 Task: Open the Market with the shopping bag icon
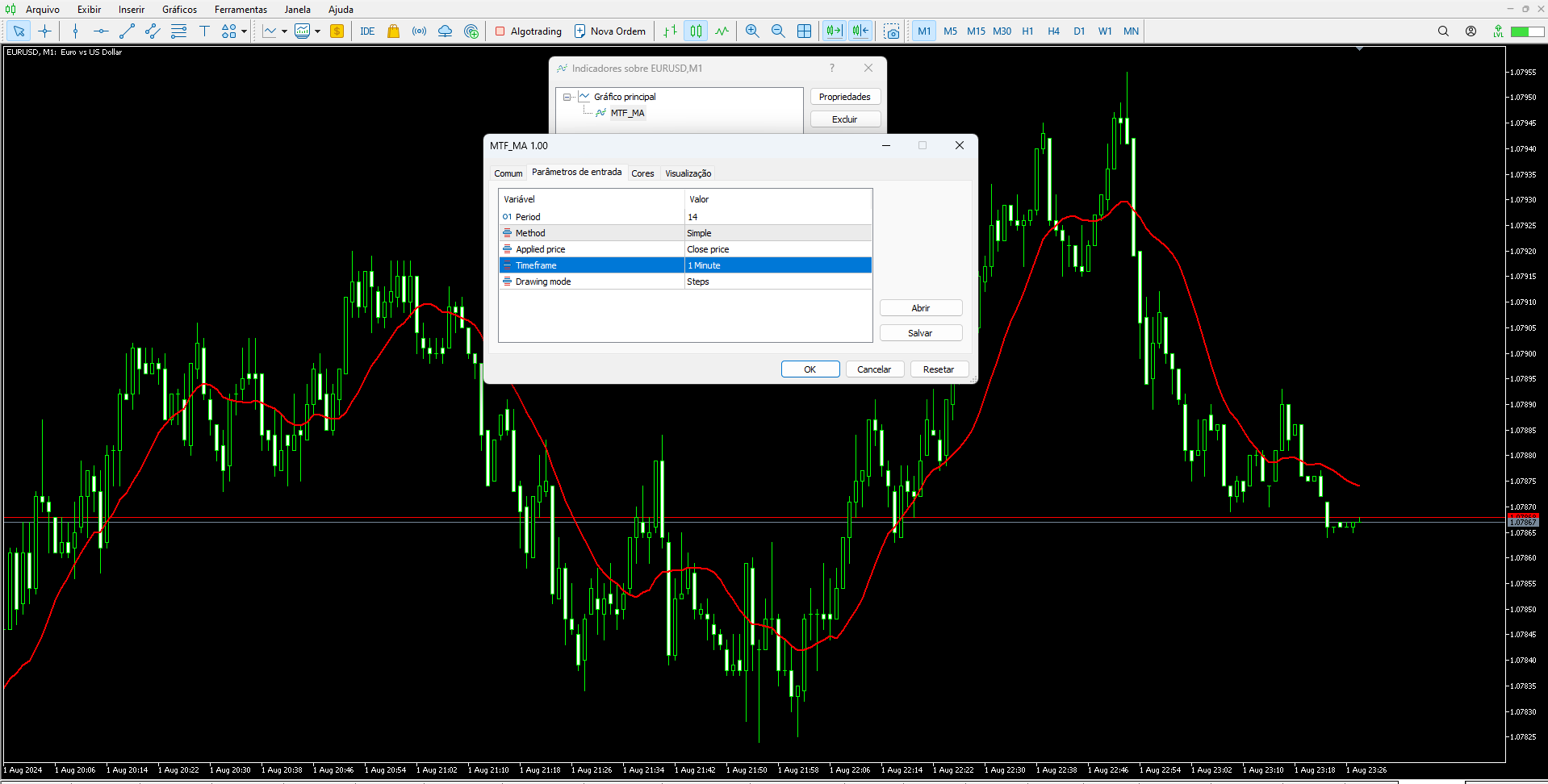point(393,31)
